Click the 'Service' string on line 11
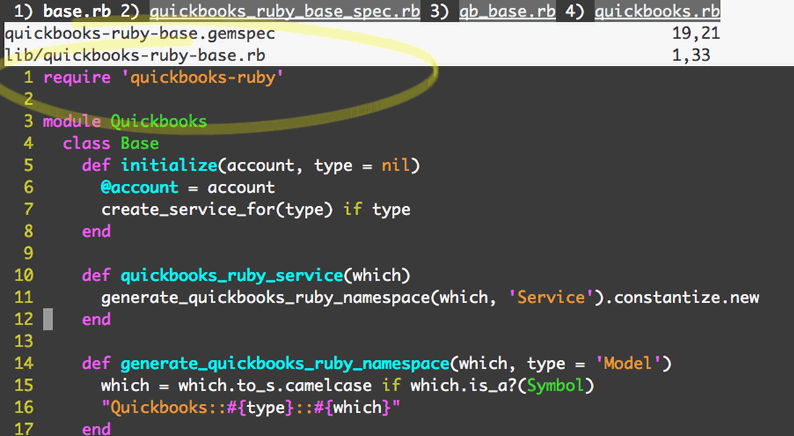The height and width of the screenshot is (436, 794). click(x=551, y=297)
